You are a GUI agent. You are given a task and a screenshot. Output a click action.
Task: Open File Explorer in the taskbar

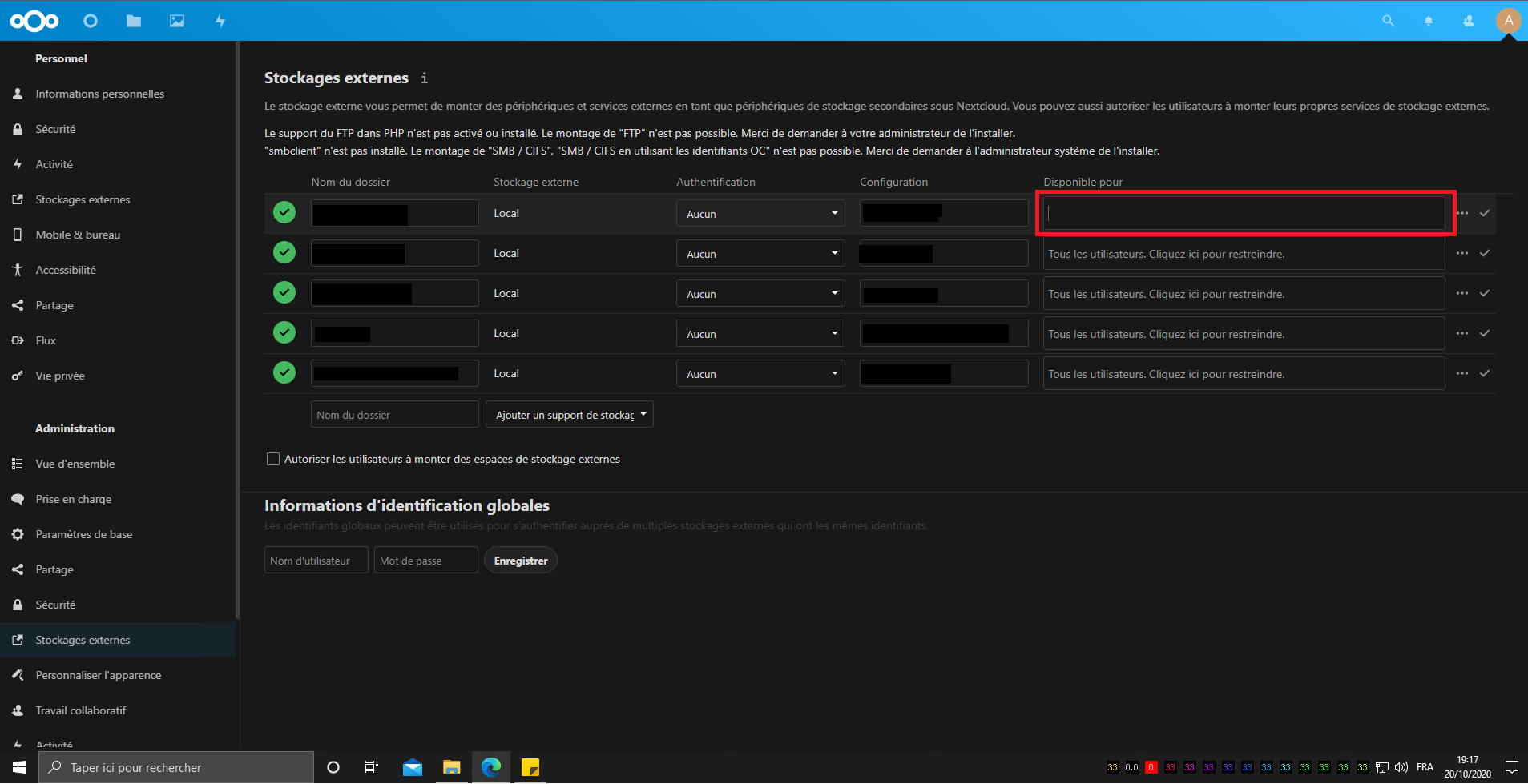[452, 767]
